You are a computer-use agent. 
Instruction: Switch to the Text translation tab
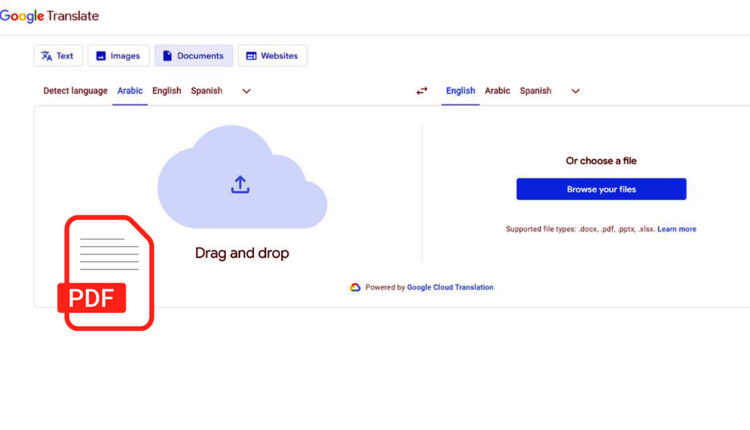point(58,56)
